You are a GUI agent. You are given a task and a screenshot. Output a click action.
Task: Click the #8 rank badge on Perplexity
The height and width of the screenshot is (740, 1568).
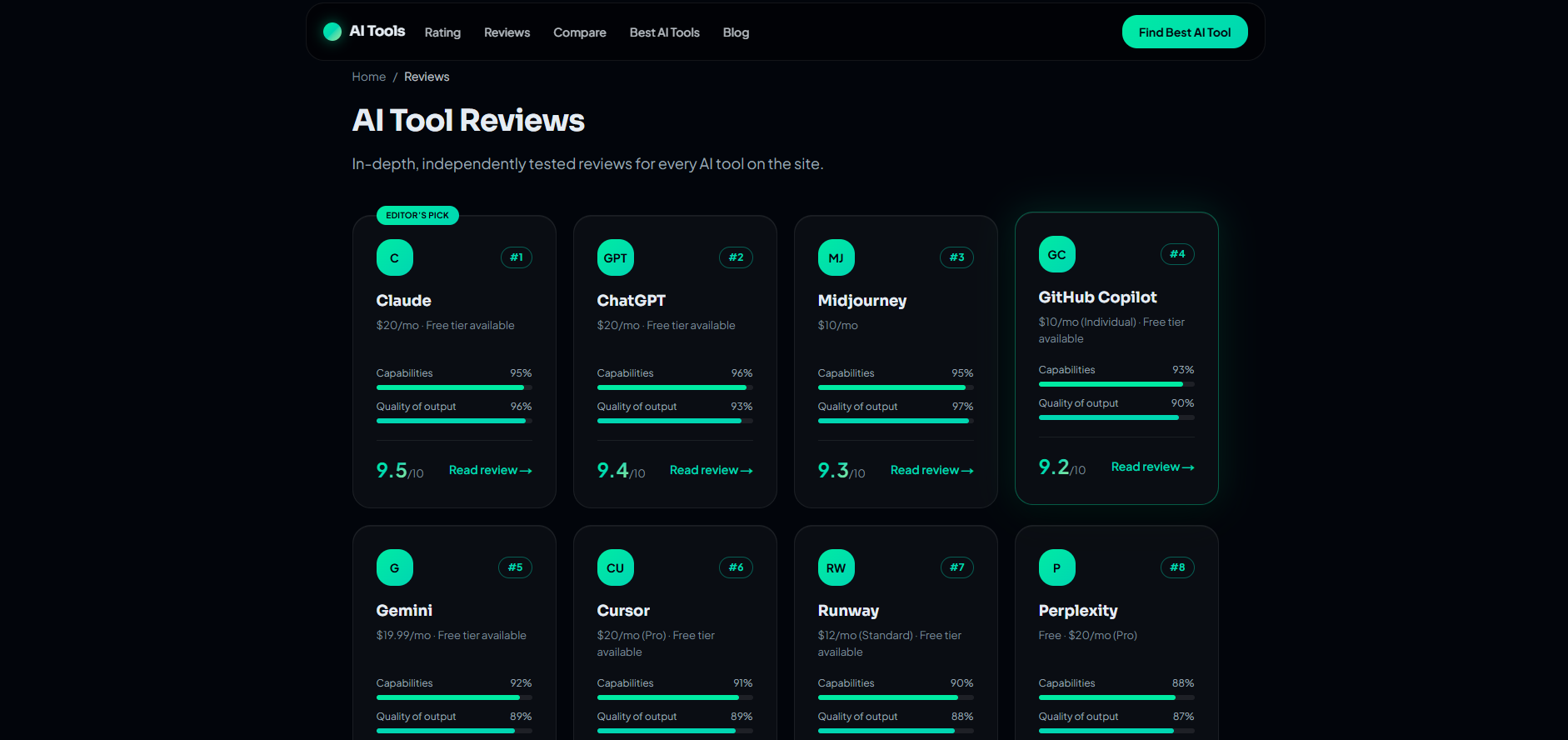[x=1177, y=567]
